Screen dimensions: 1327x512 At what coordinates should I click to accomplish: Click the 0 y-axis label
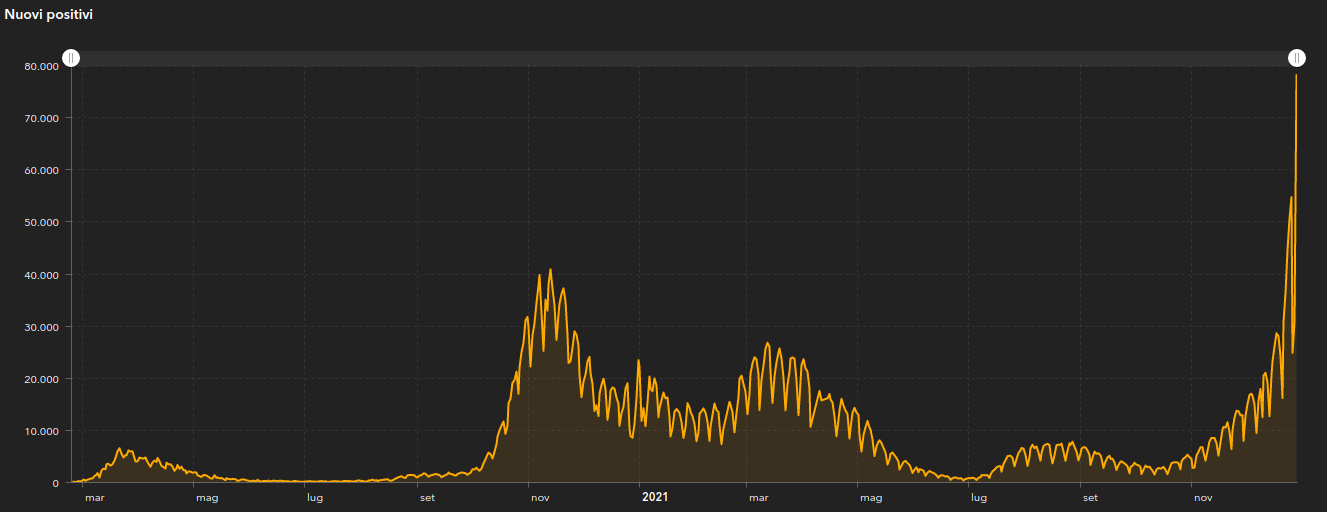coord(56,483)
